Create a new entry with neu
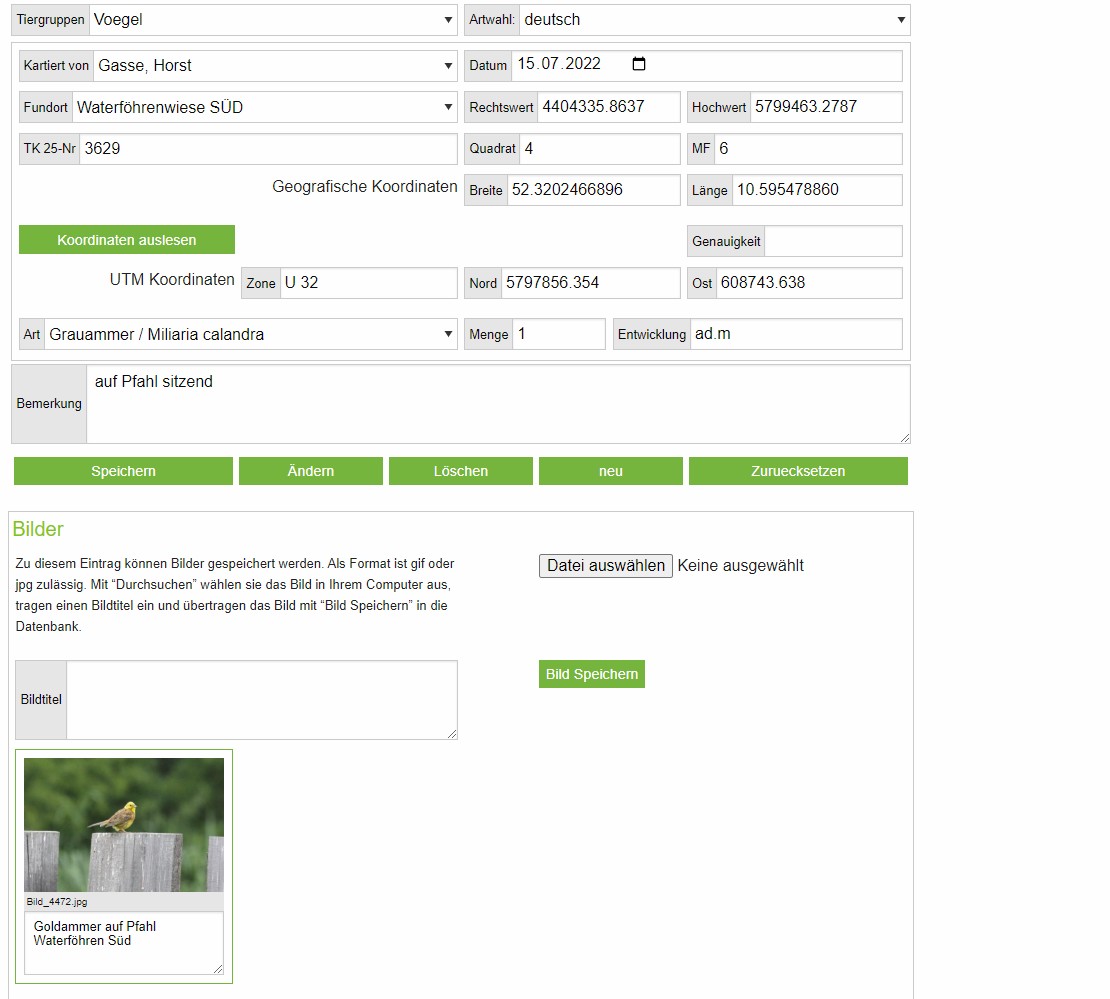This screenshot has height=999, width=1110. [x=611, y=471]
